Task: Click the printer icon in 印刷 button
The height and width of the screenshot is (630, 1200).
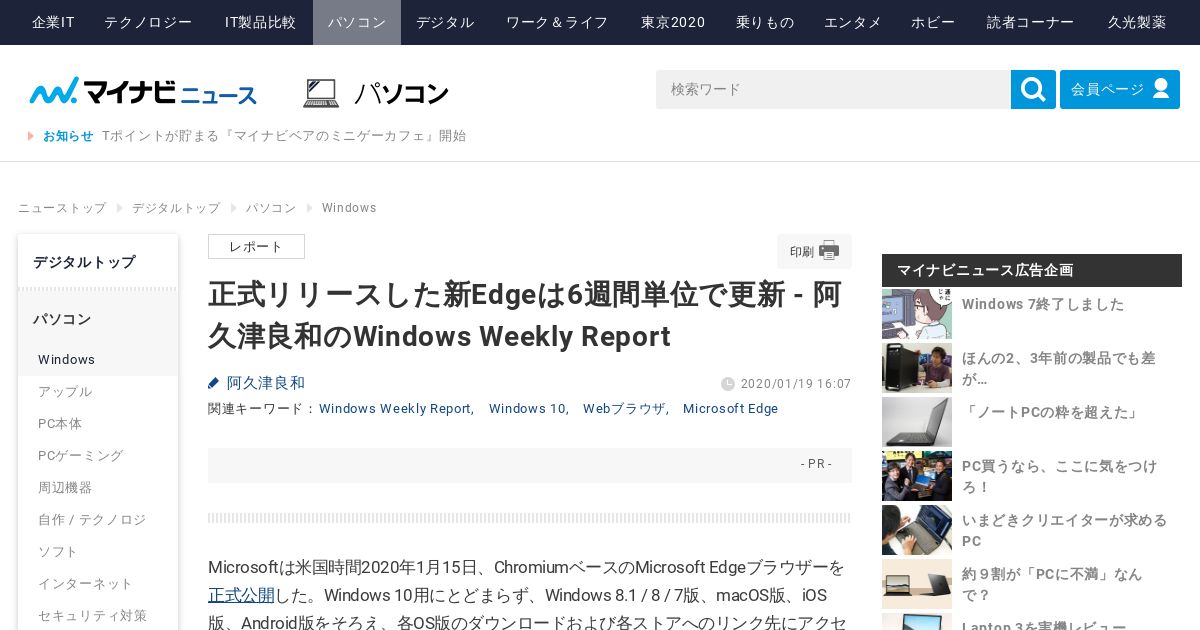Action: (x=829, y=251)
